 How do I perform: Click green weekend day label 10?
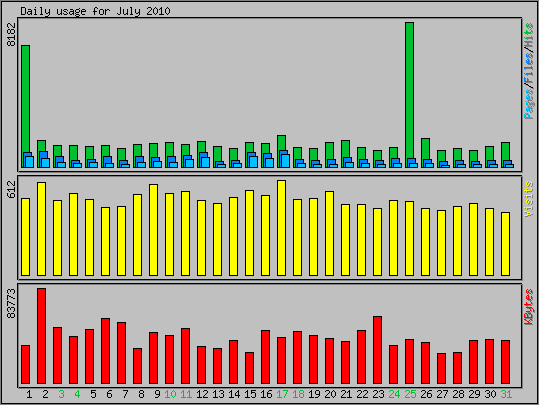pos(170,394)
